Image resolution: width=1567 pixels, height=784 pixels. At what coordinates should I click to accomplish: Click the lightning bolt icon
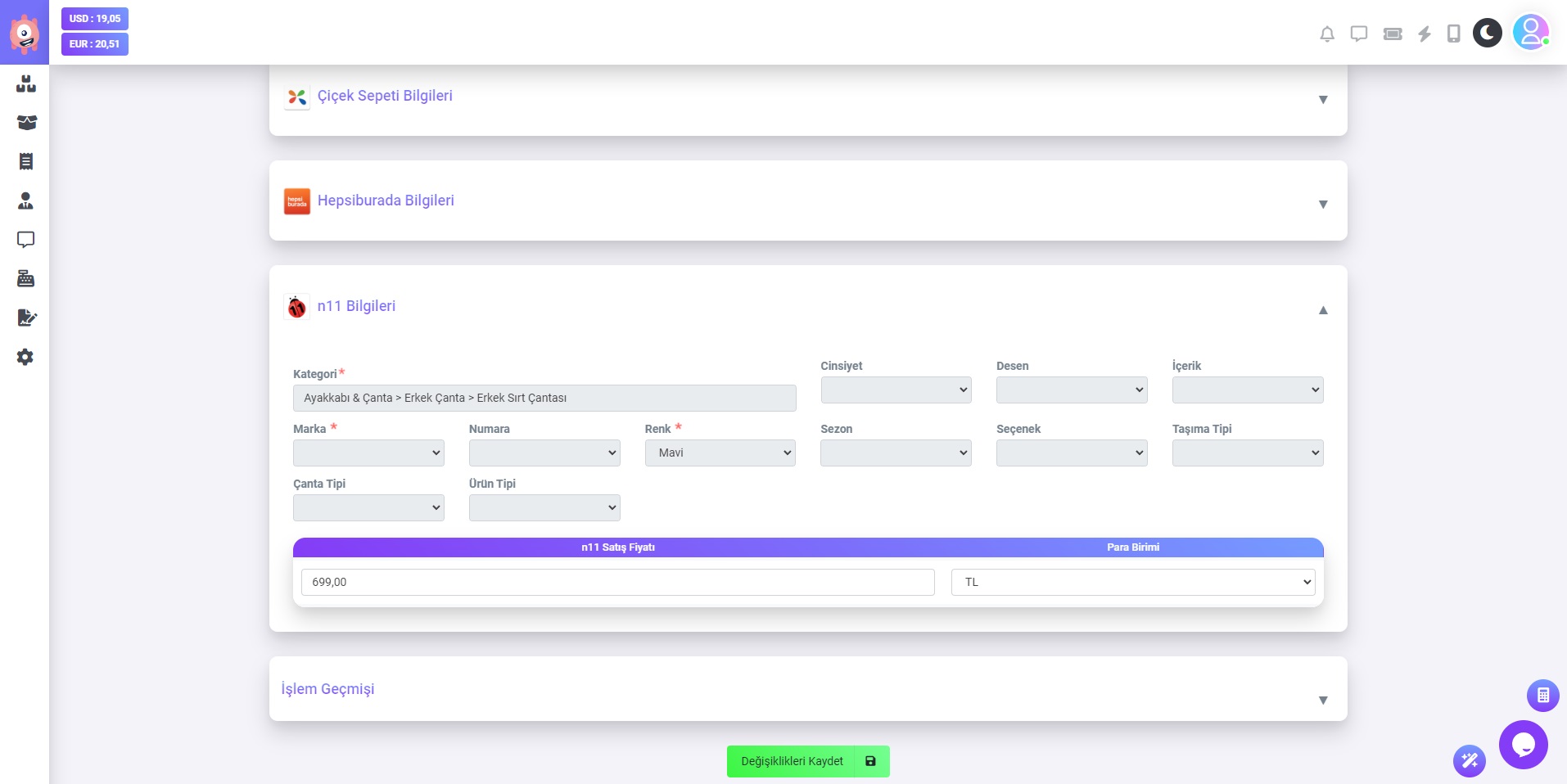click(1425, 34)
